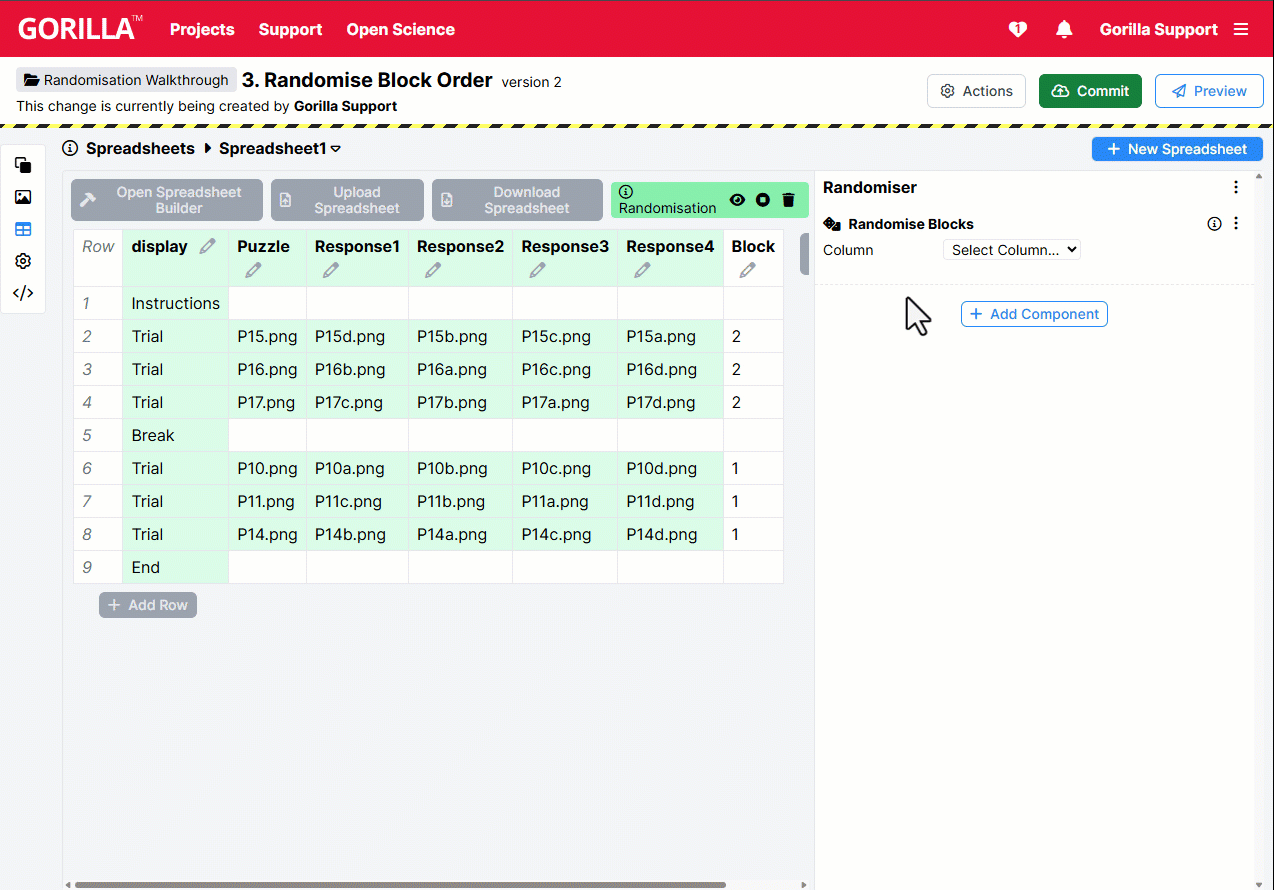The width and height of the screenshot is (1274, 890).
Task: Click Add Component in the Randomiser panel
Action: pos(1034,313)
